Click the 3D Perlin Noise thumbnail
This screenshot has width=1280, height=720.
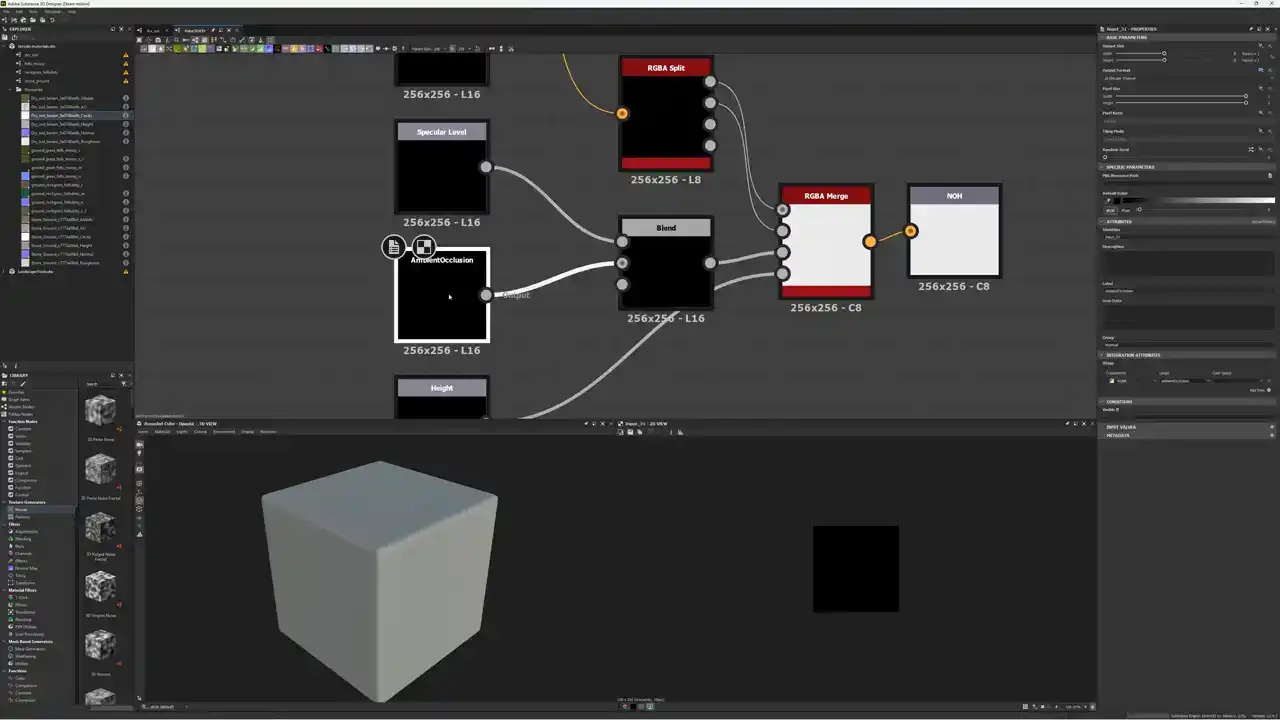coord(100,410)
